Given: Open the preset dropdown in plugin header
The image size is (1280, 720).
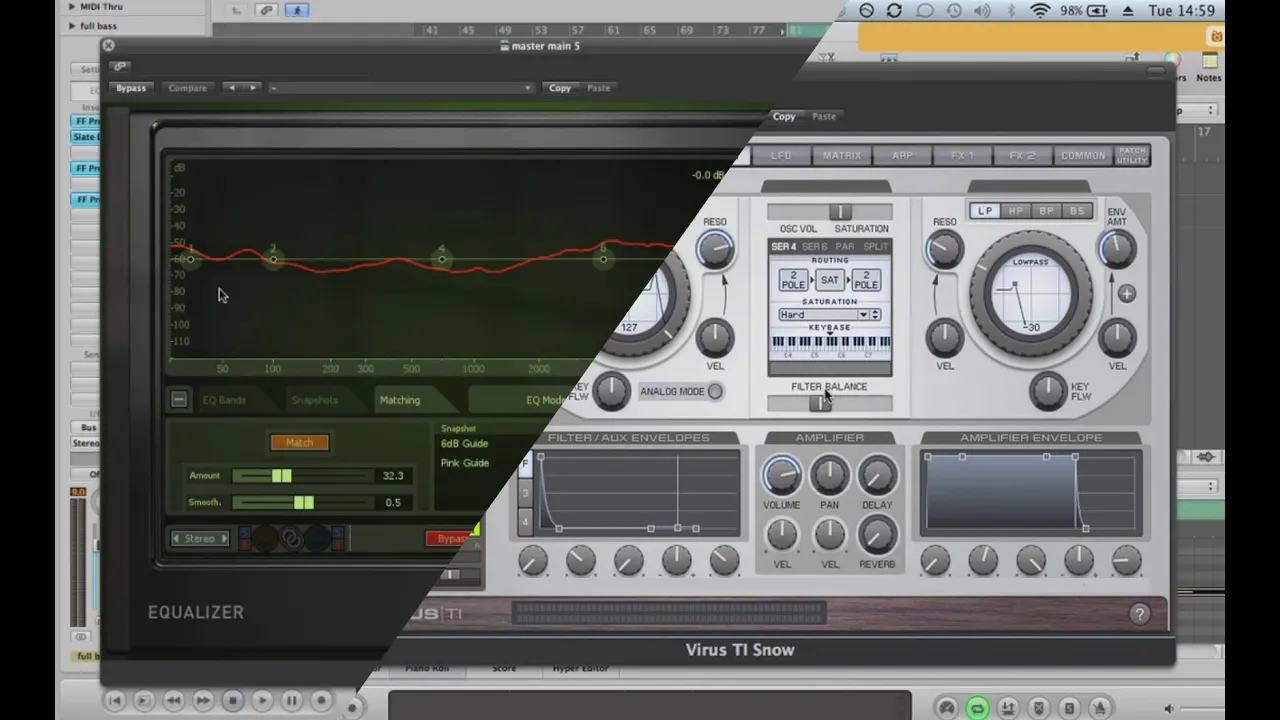Looking at the screenshot, I should pos(400,88).
